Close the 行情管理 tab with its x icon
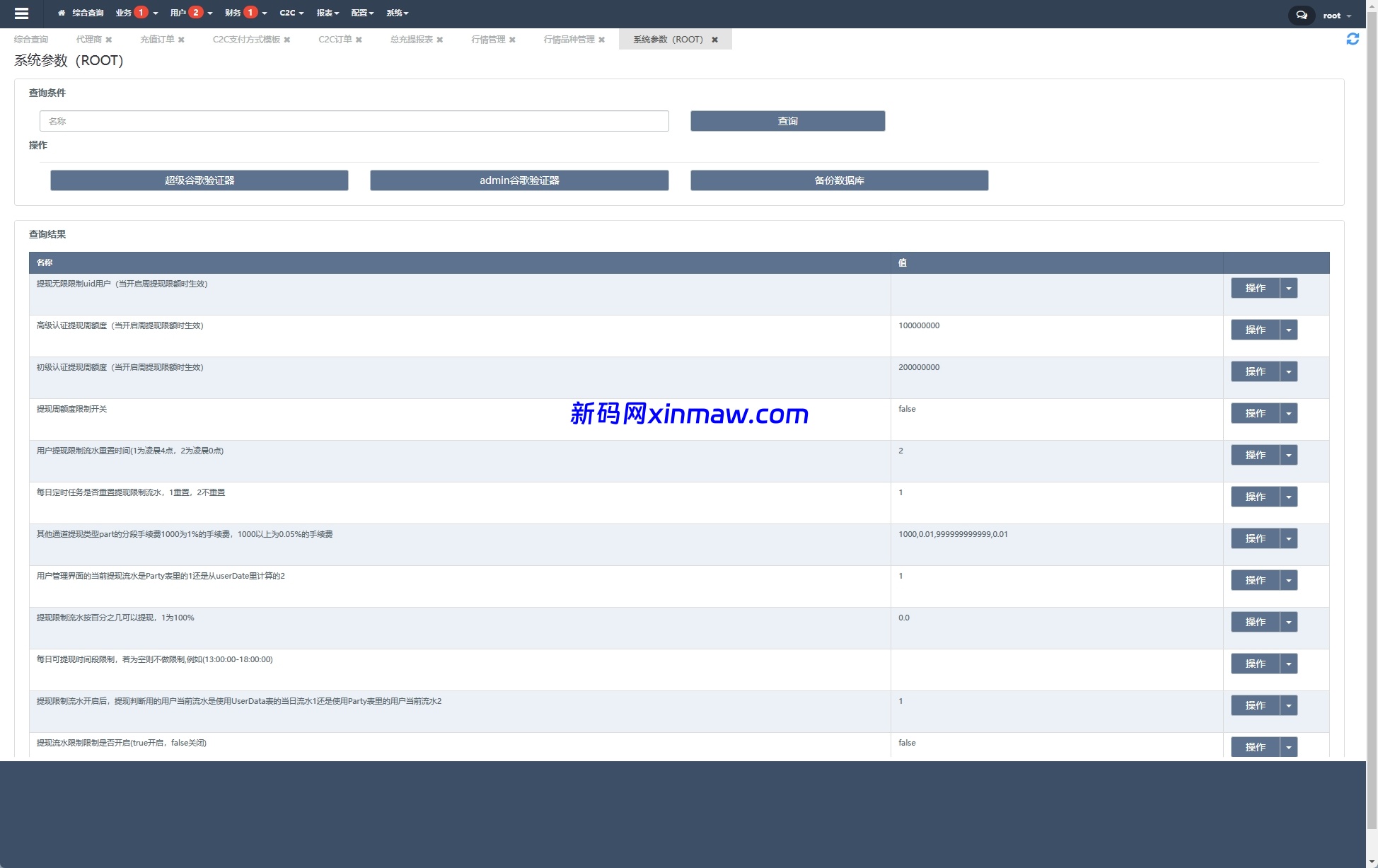Image resolution: width=1378 pixels, height=868 pixels. 512,40
